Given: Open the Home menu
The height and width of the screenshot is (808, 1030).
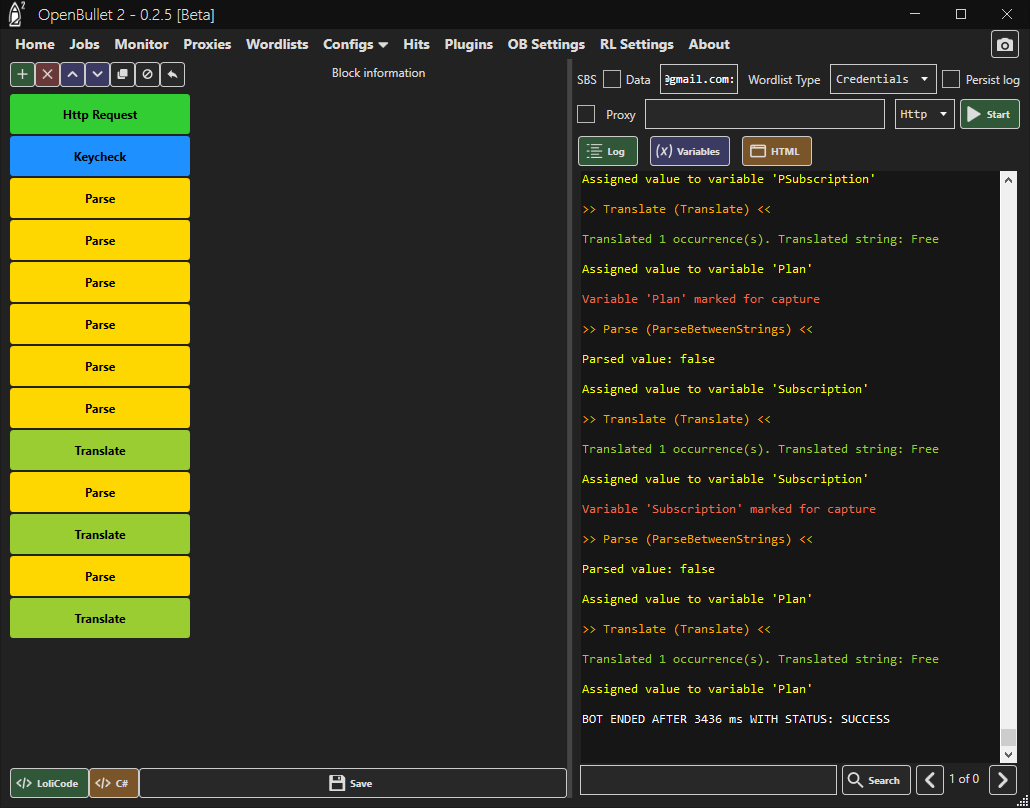Looking at the screenshot, I should click(35, 45).
